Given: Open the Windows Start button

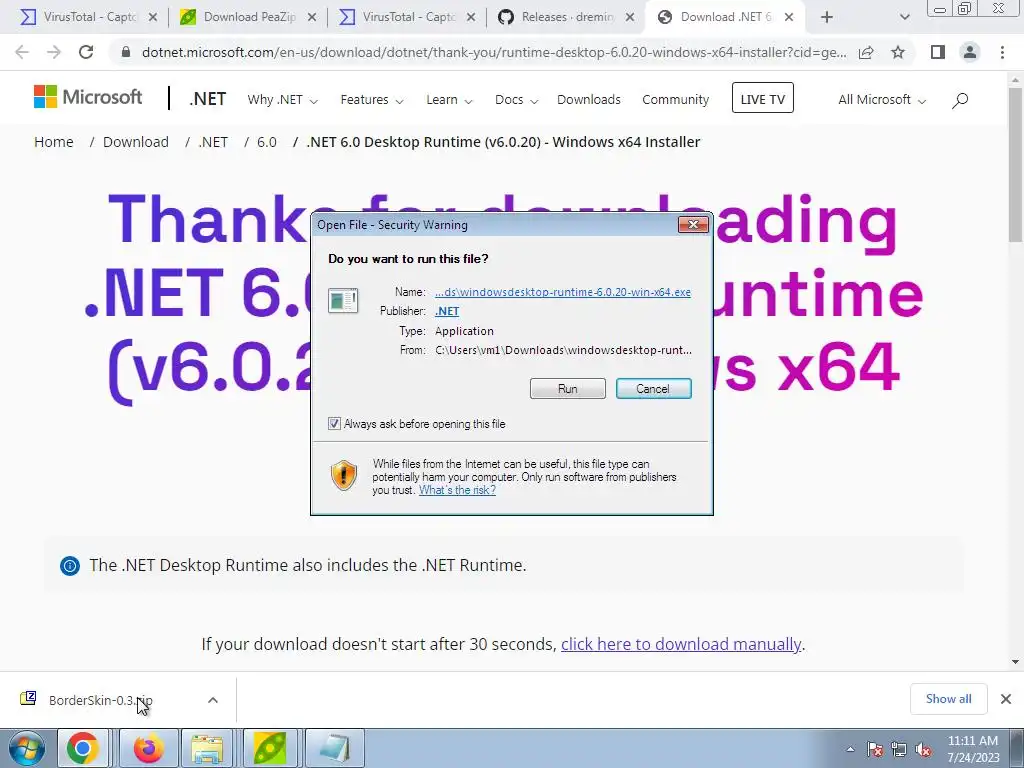Looking at the screenshot, I should pos(26,748).
